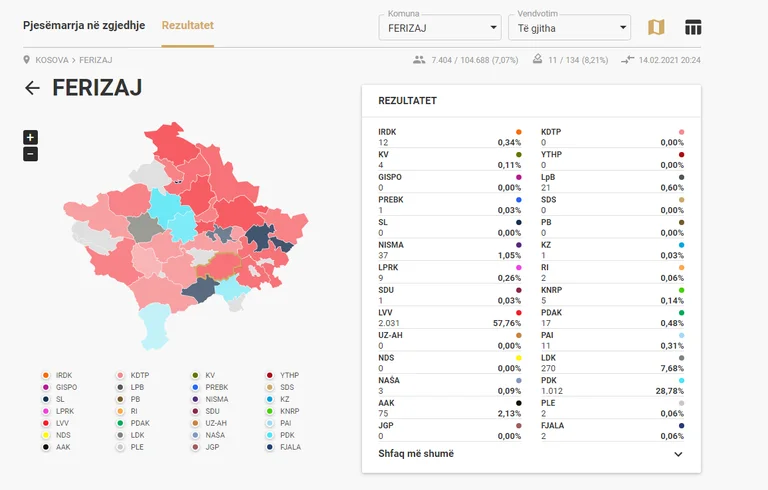Click LDK result row 270 votes
768x490 pixels.
612,363
